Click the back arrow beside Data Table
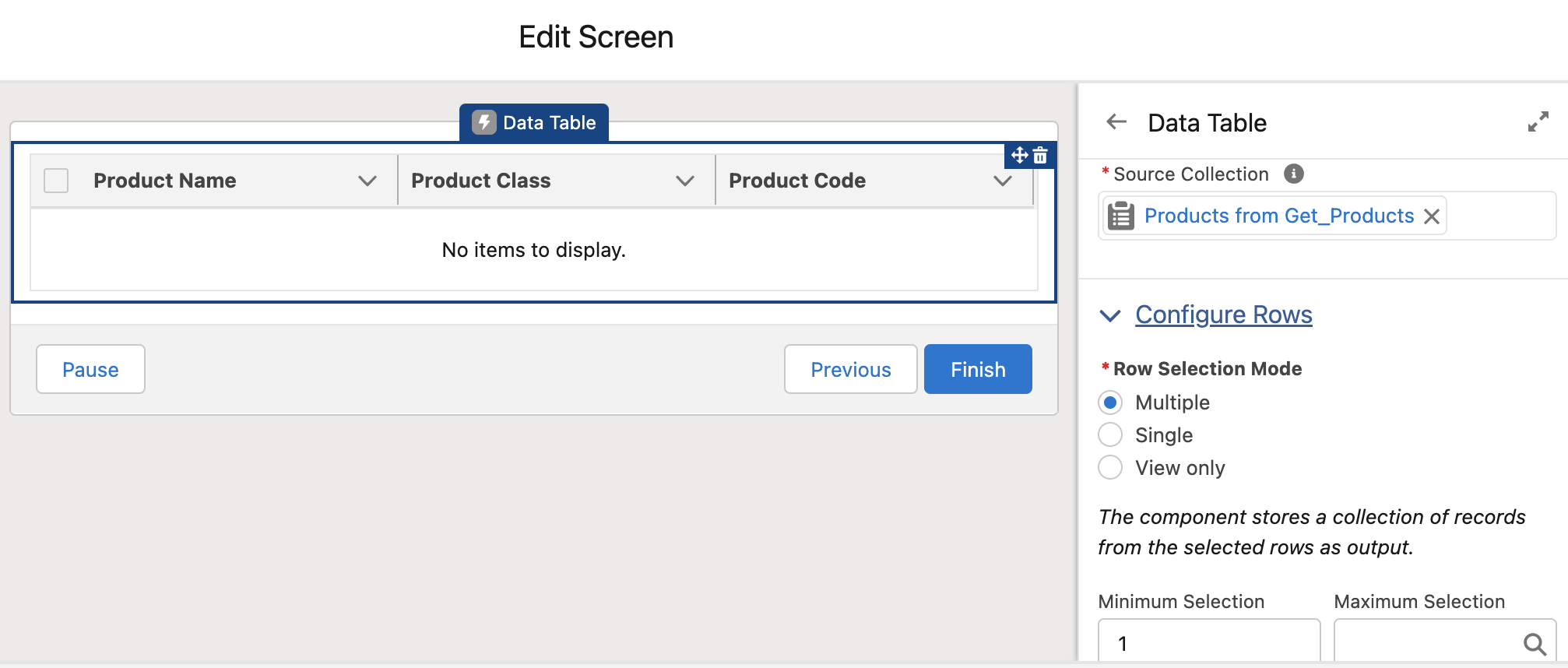The width and height of the screenshot is (1568, 668). 1116,122
